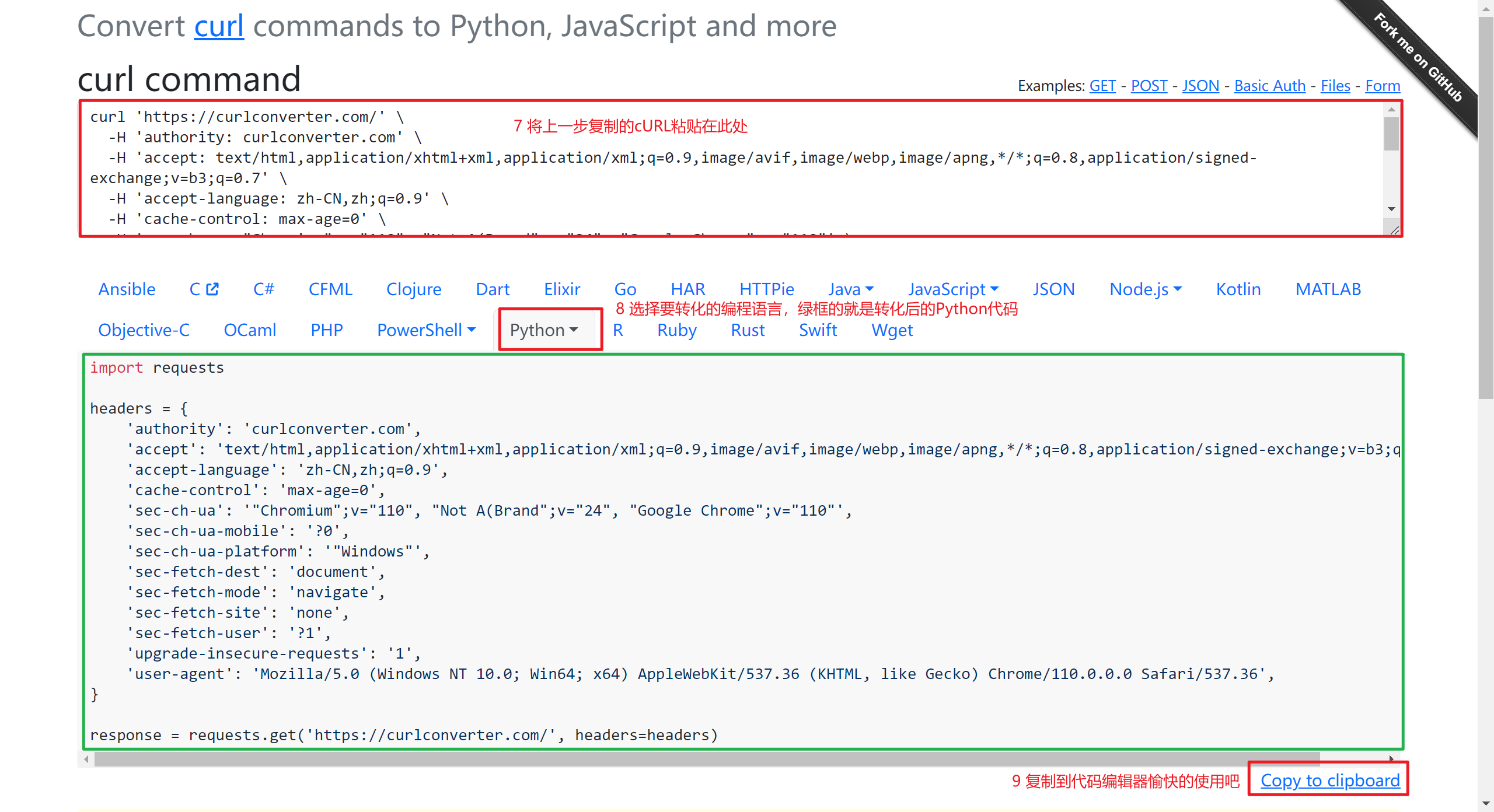Select MATLAB as output language
1494x812 pixels.
pos(1328,289)
